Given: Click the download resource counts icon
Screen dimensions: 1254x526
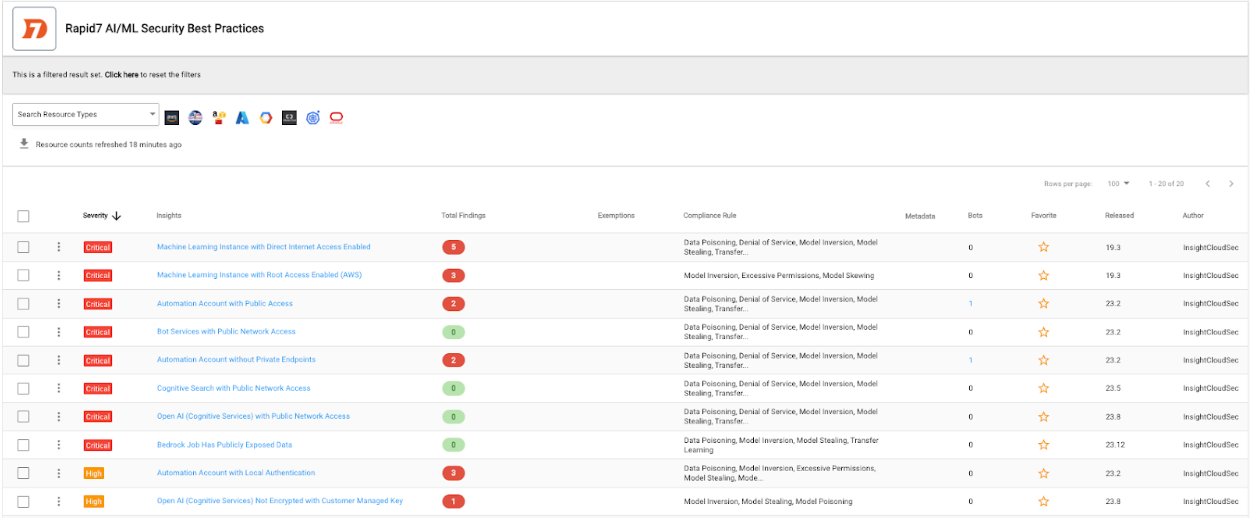Looking at the screenshot, I should pyautogui.click(x=24, y=144).
